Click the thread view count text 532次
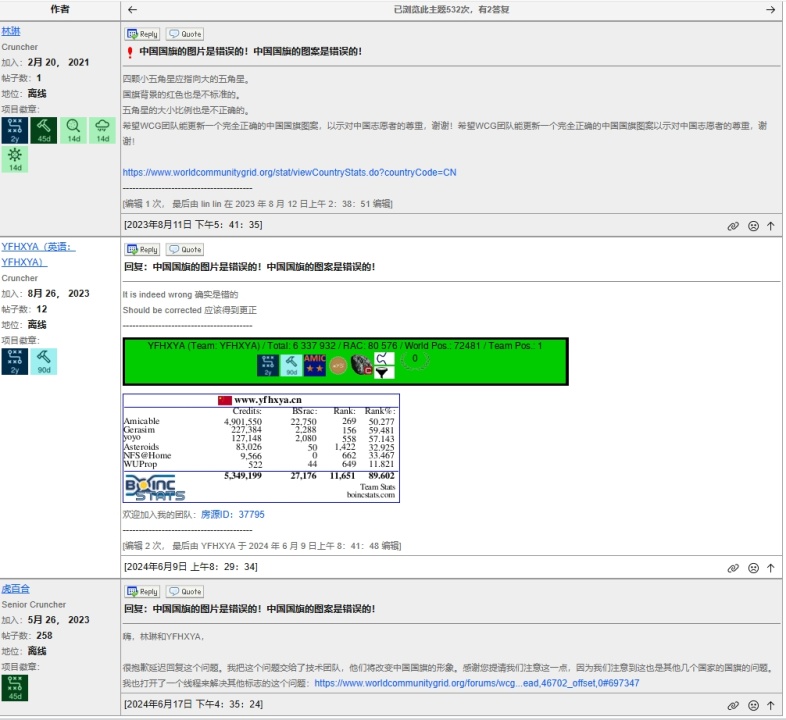Viewport: 786px width, 720px height. pos(451,10)
